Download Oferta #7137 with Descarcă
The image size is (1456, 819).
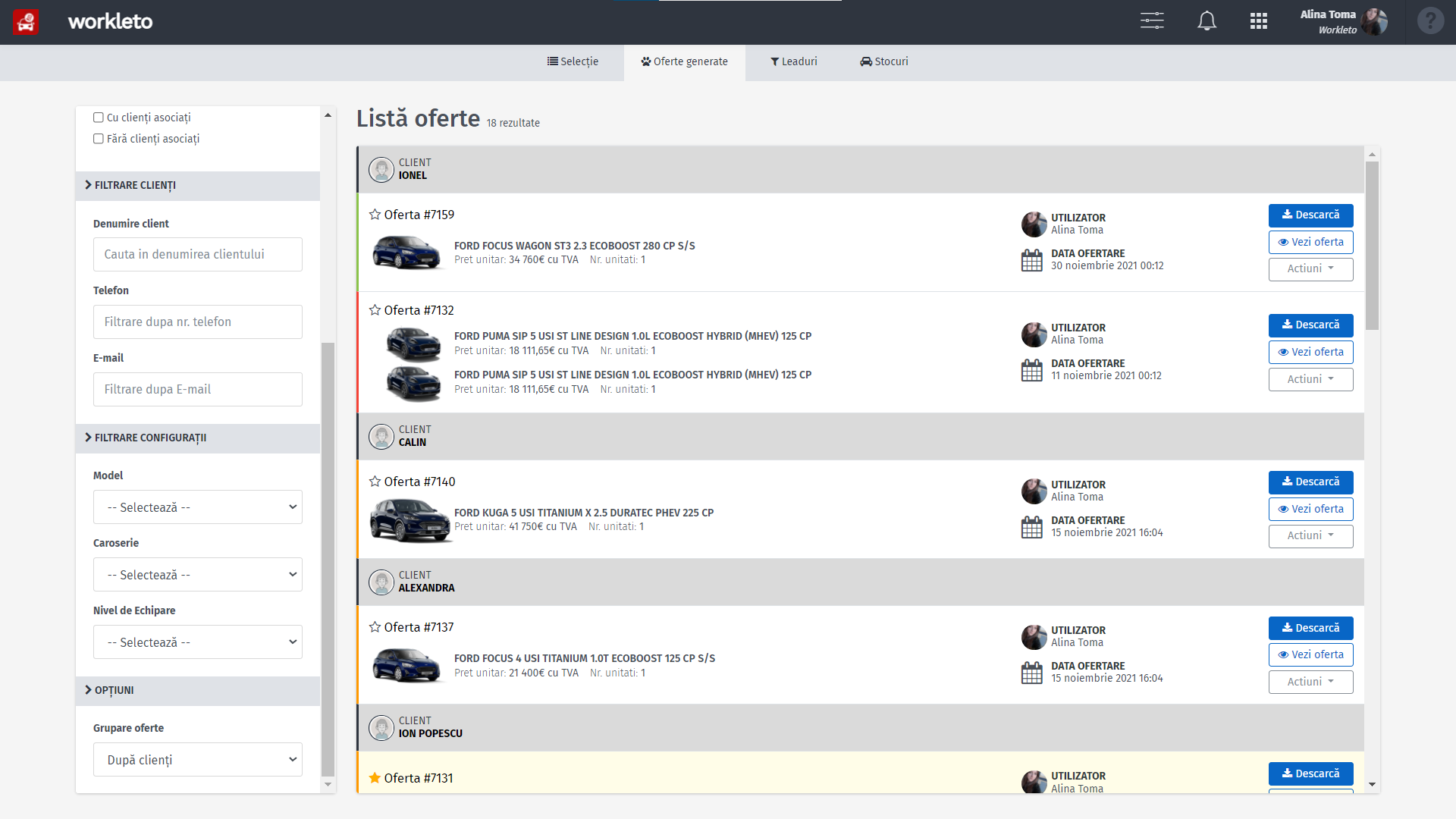[1310, 628]
